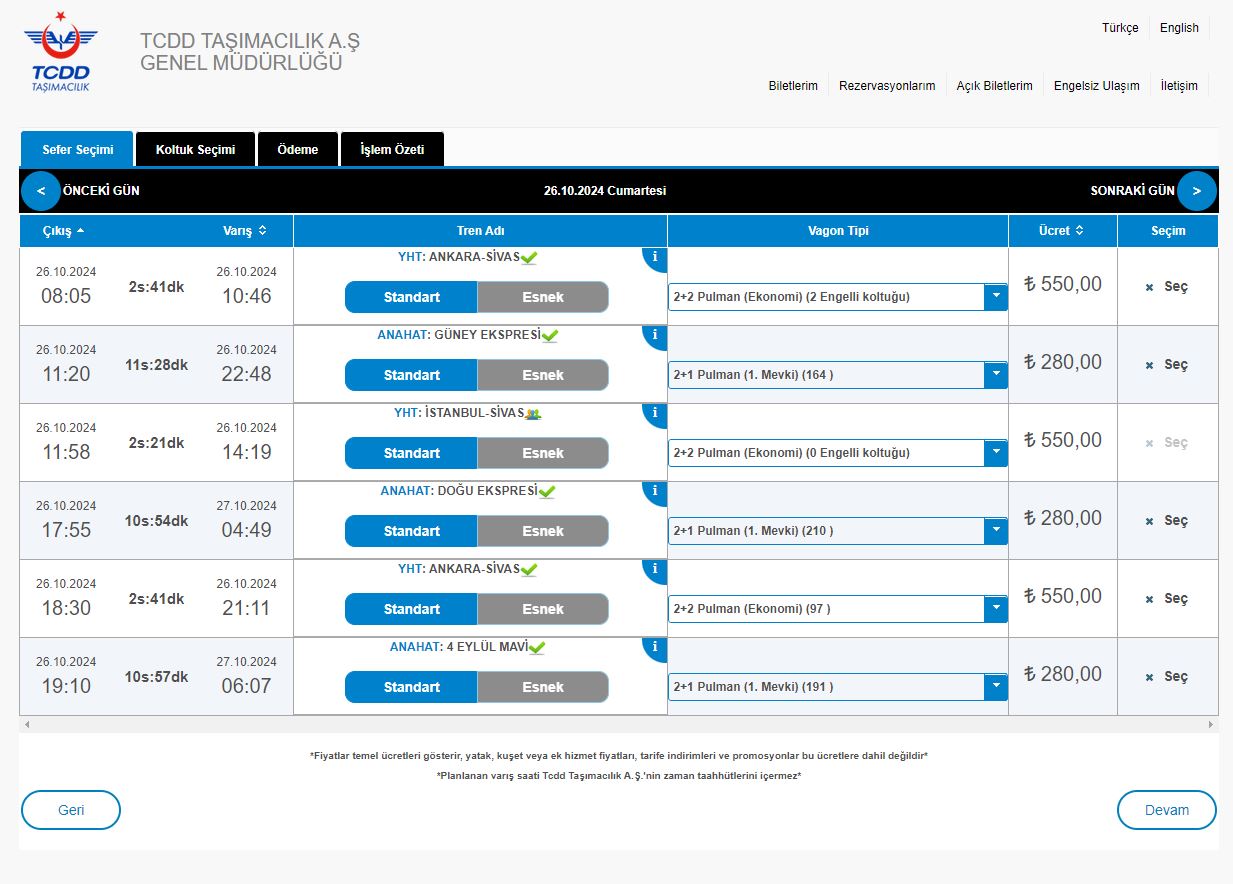Open wagon type dropdown for Güney Ekspresi
This screenshot has width=1233, height=884.
coord(995,375)
